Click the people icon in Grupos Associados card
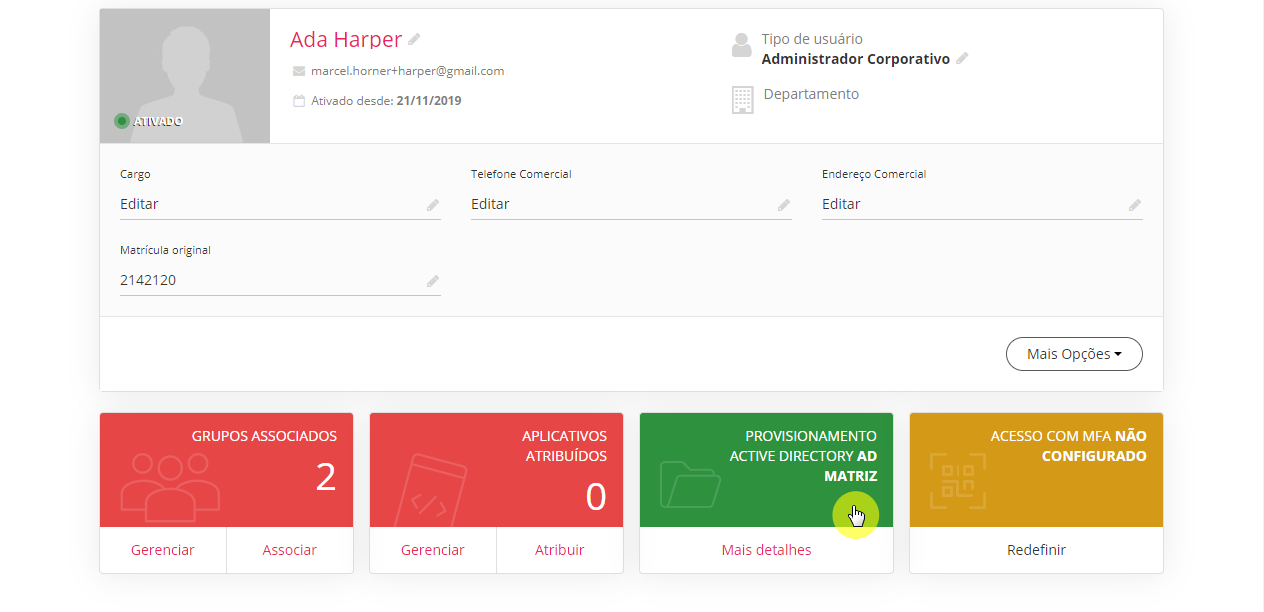The height and width of the screenshot is (612, 1264). 170,487
